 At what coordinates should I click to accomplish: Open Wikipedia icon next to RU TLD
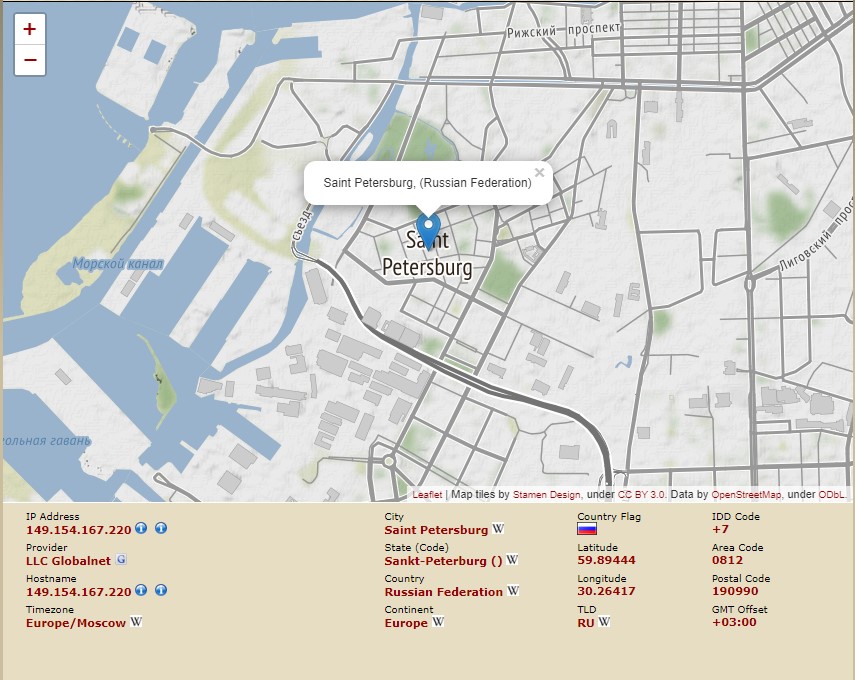pos(604,622)
